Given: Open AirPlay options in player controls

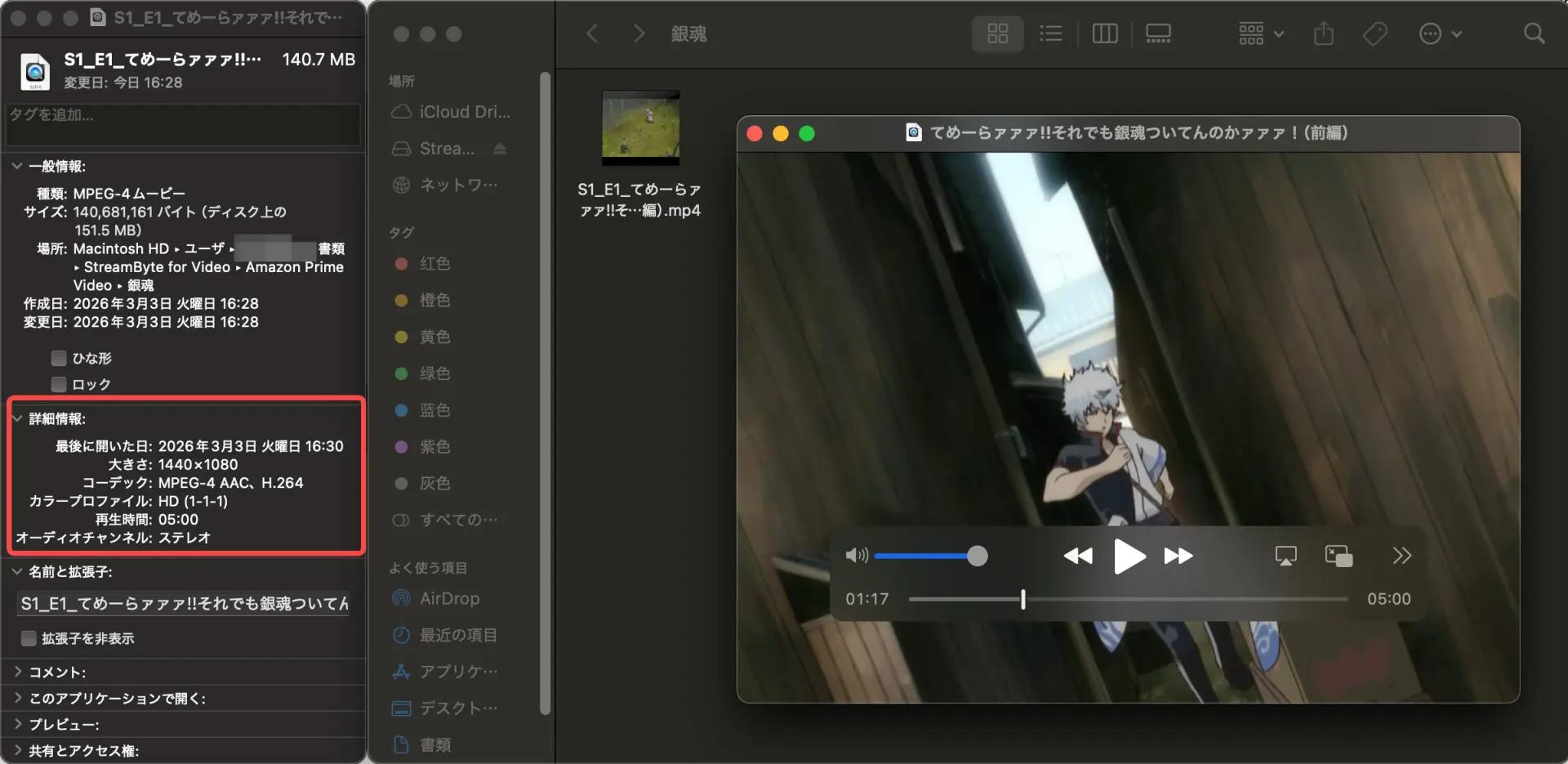Looking at the screenshot, I should (1285, 556).
